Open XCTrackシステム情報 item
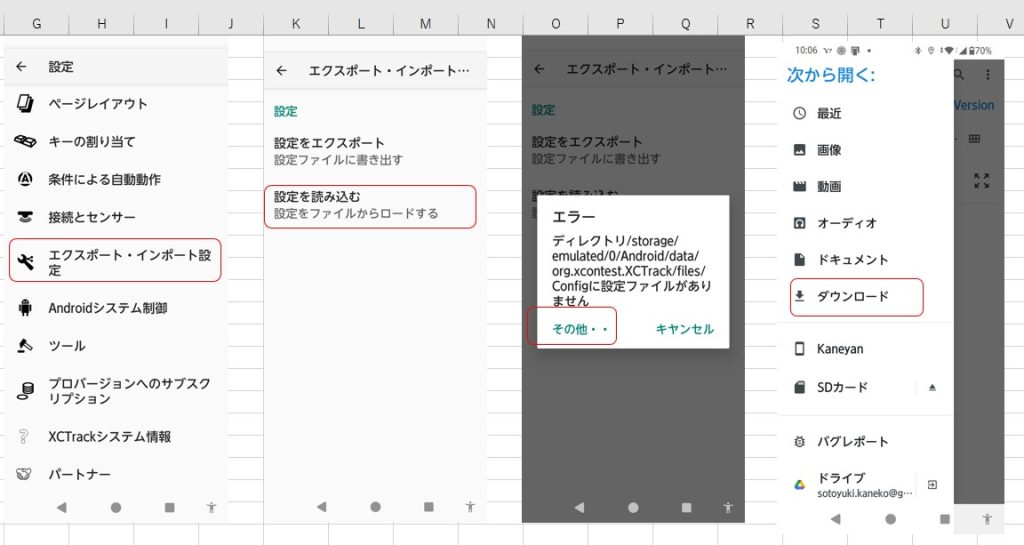The height and width of the screenshot is (545, 1024). tap(109, 437)
